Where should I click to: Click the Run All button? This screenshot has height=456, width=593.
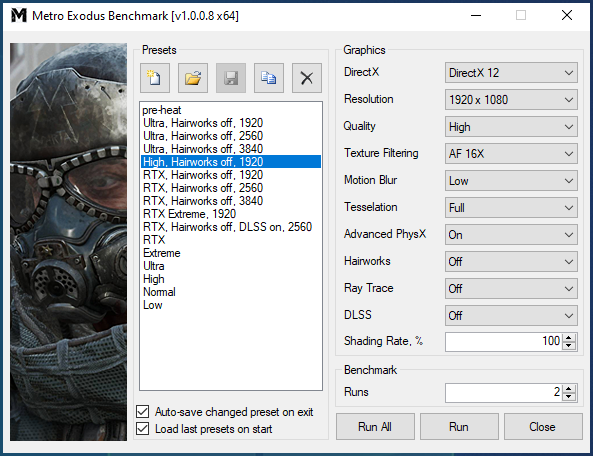[375, 427]
